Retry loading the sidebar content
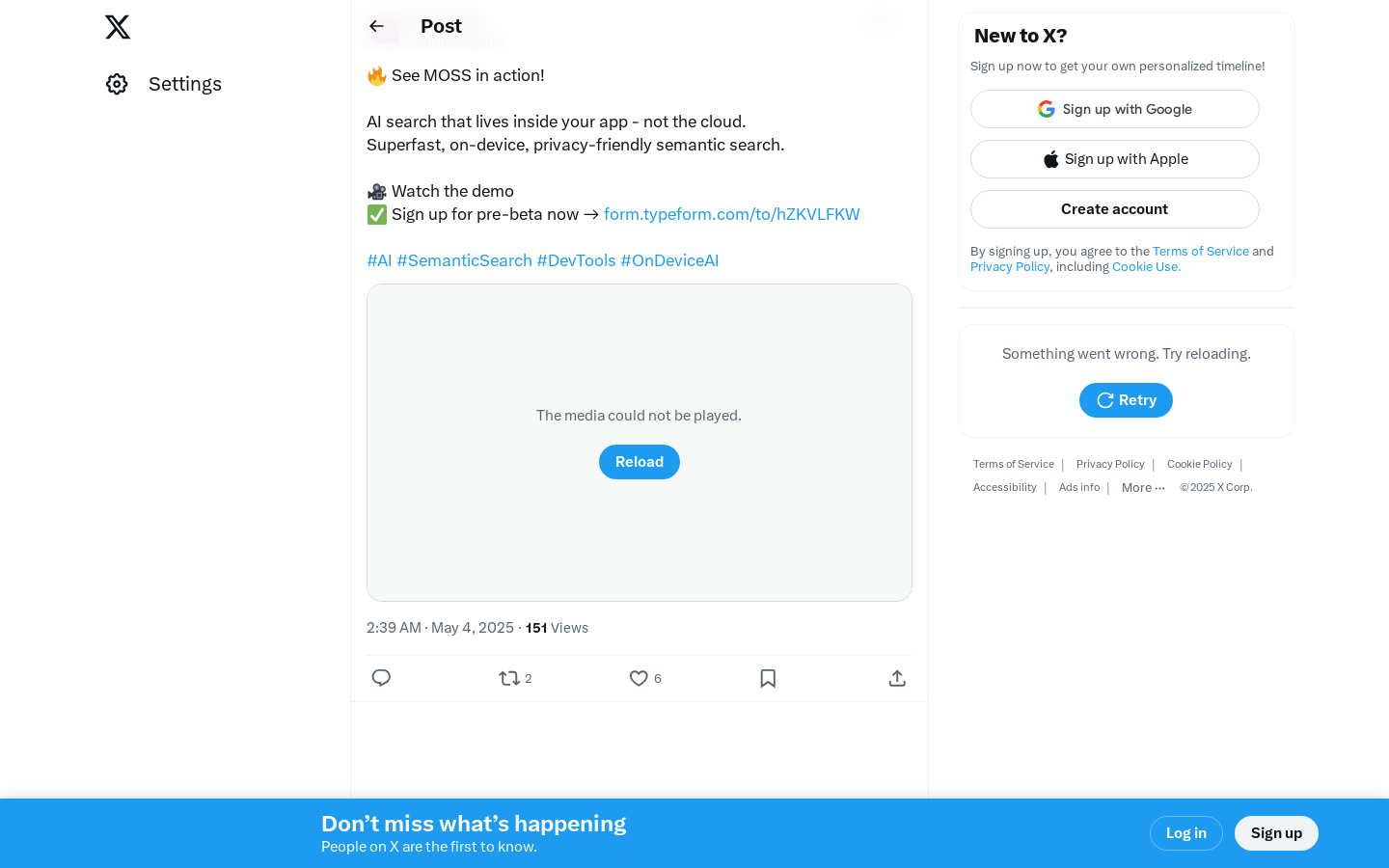This screenshot has height=868, width=1389. click(x=1126, y=400)
